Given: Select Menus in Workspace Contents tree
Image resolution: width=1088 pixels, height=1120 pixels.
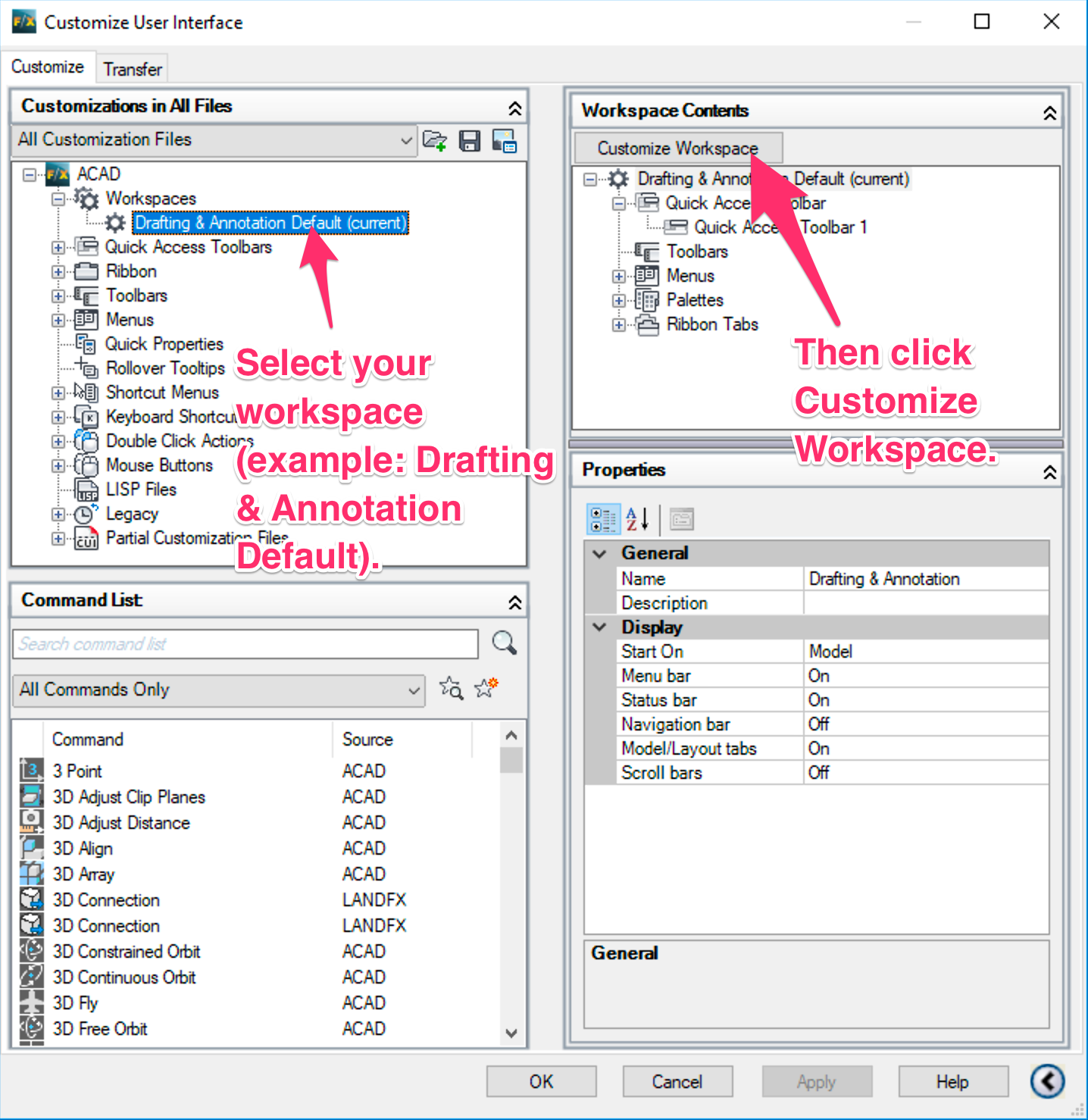Looking at the screenshot, I should [x=690, y=276].
